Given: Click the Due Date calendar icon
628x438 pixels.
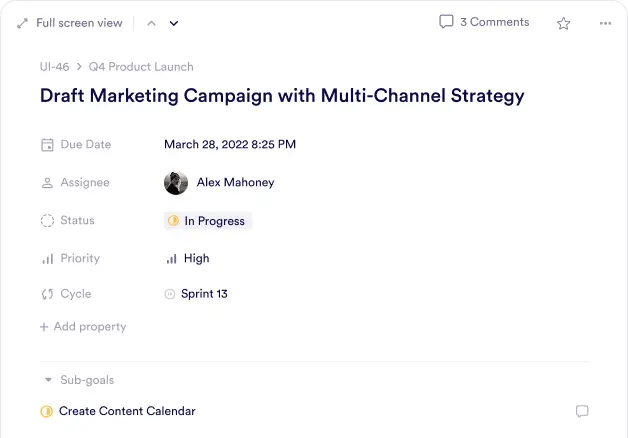Looking at the screenshot, I should click(x=47, y=145).
